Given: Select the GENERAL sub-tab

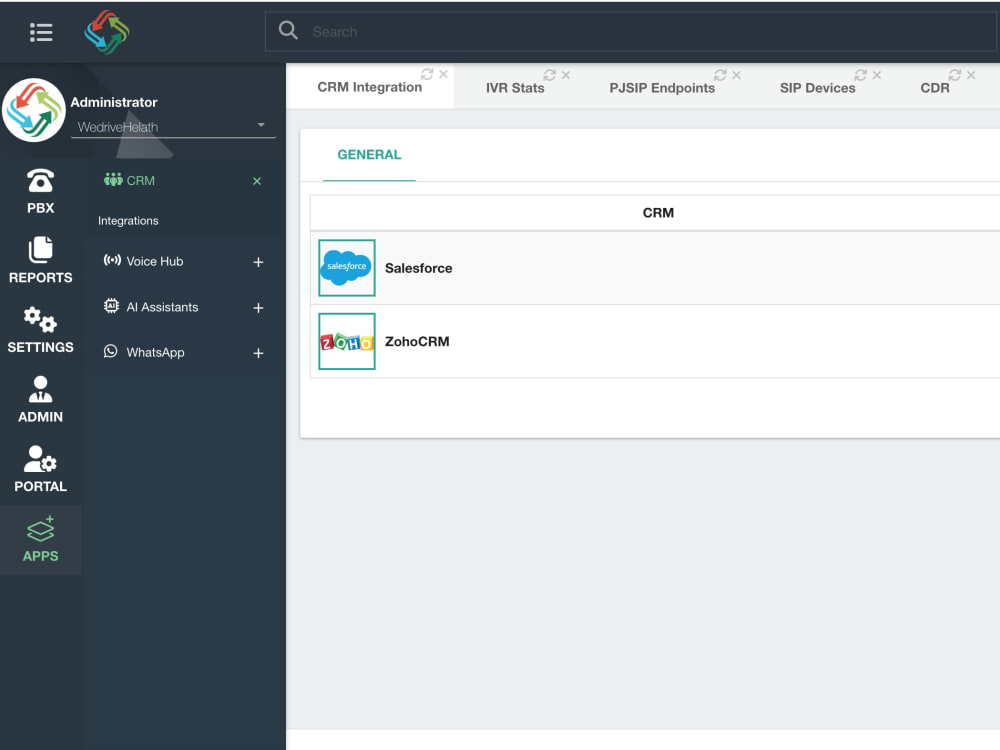Looking at the screenshot, I should [369, 154].
